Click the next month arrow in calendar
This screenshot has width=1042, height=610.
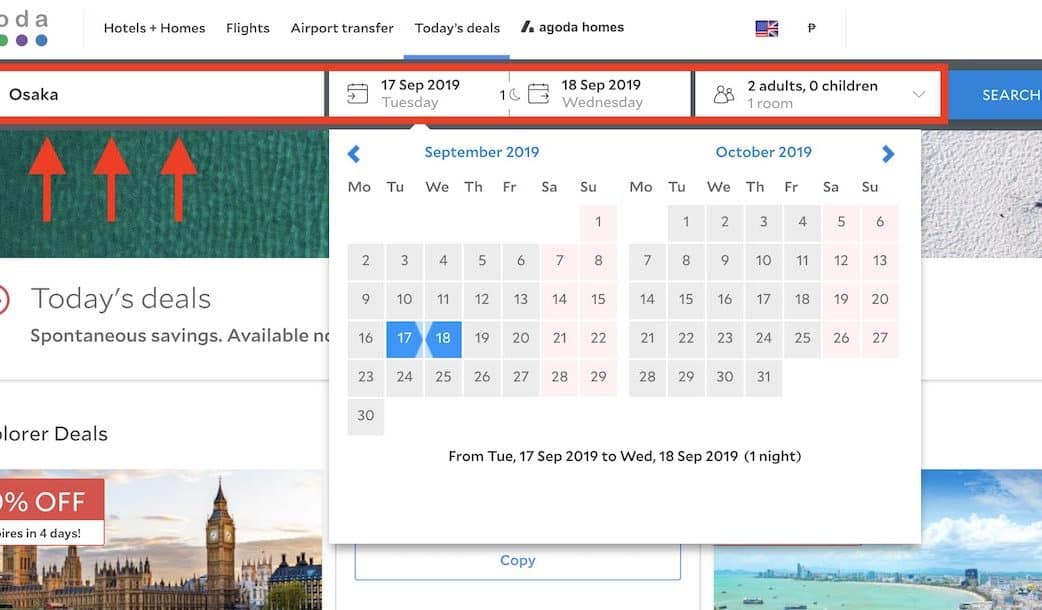point(888,153)
